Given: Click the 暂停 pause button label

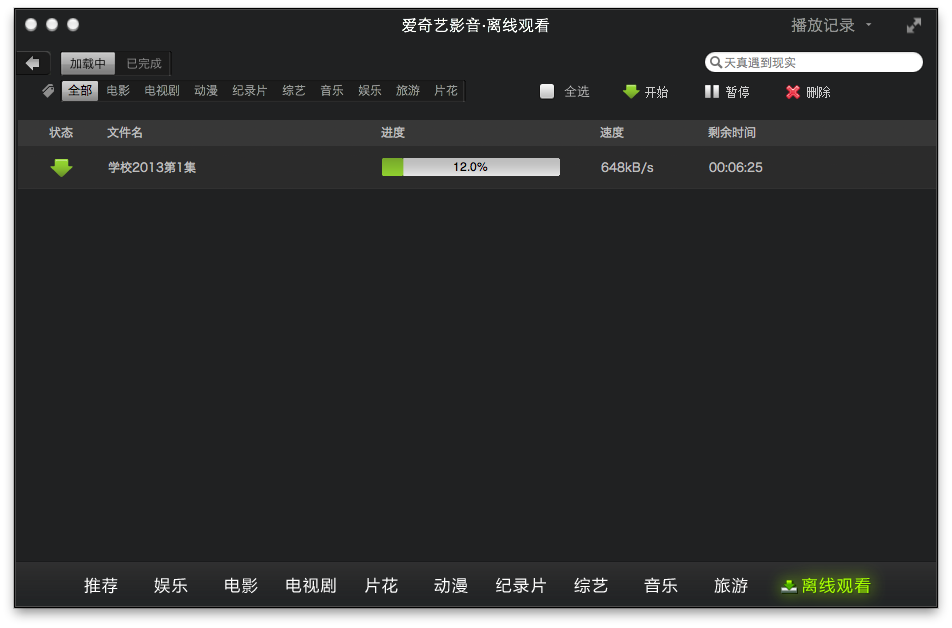Looking at the screenshot, I should point(738,92).
